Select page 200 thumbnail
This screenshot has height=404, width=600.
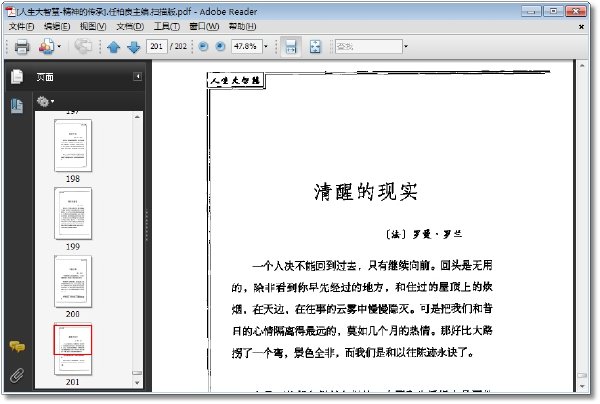[73, 281]
